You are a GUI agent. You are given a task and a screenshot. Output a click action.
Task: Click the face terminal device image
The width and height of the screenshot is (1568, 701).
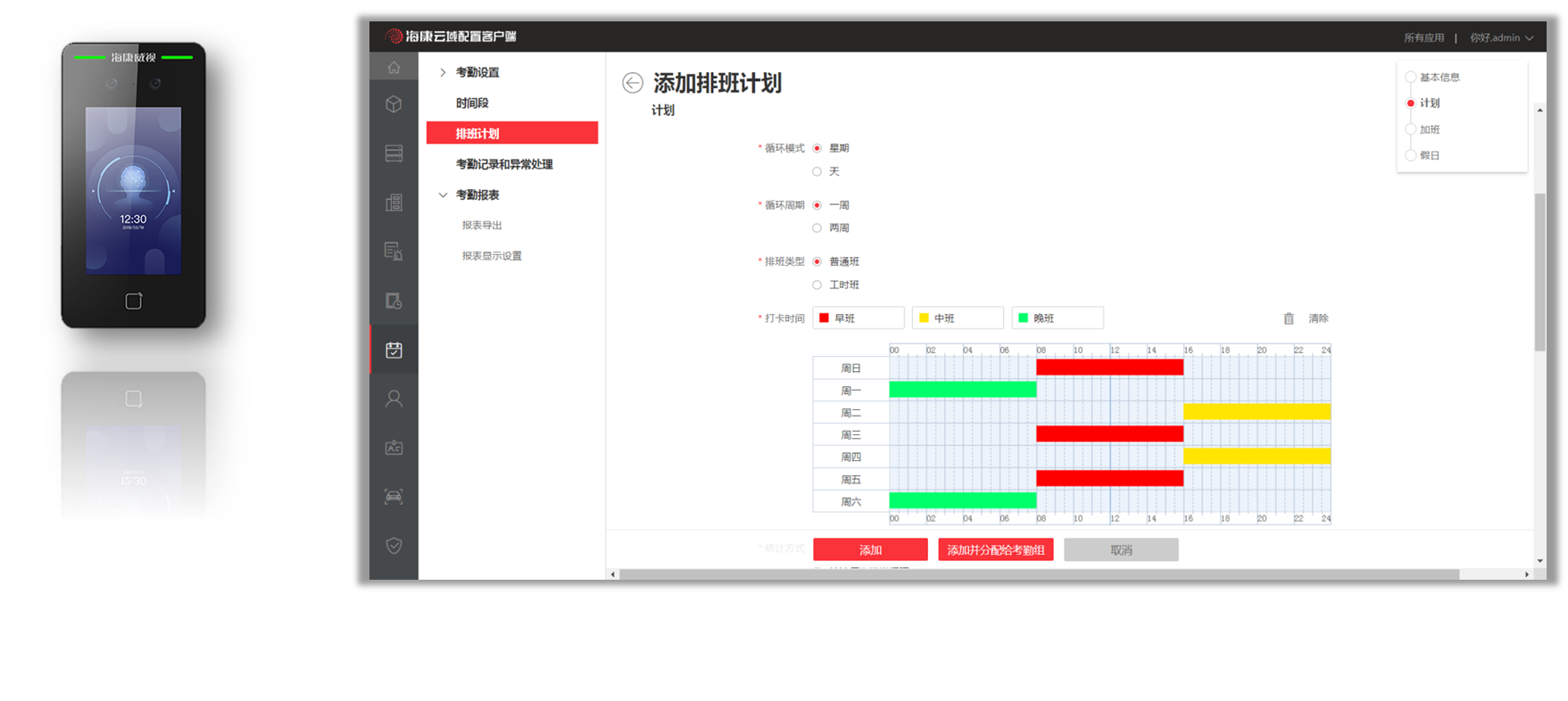(x=133, y=185)
